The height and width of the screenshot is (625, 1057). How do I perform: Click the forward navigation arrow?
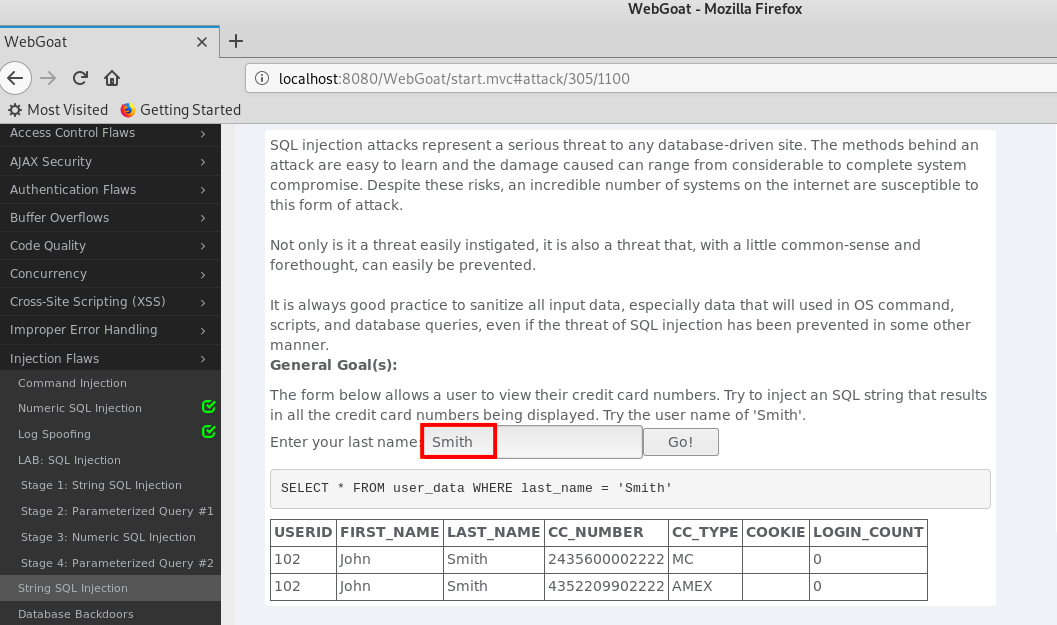coord(48,78)
